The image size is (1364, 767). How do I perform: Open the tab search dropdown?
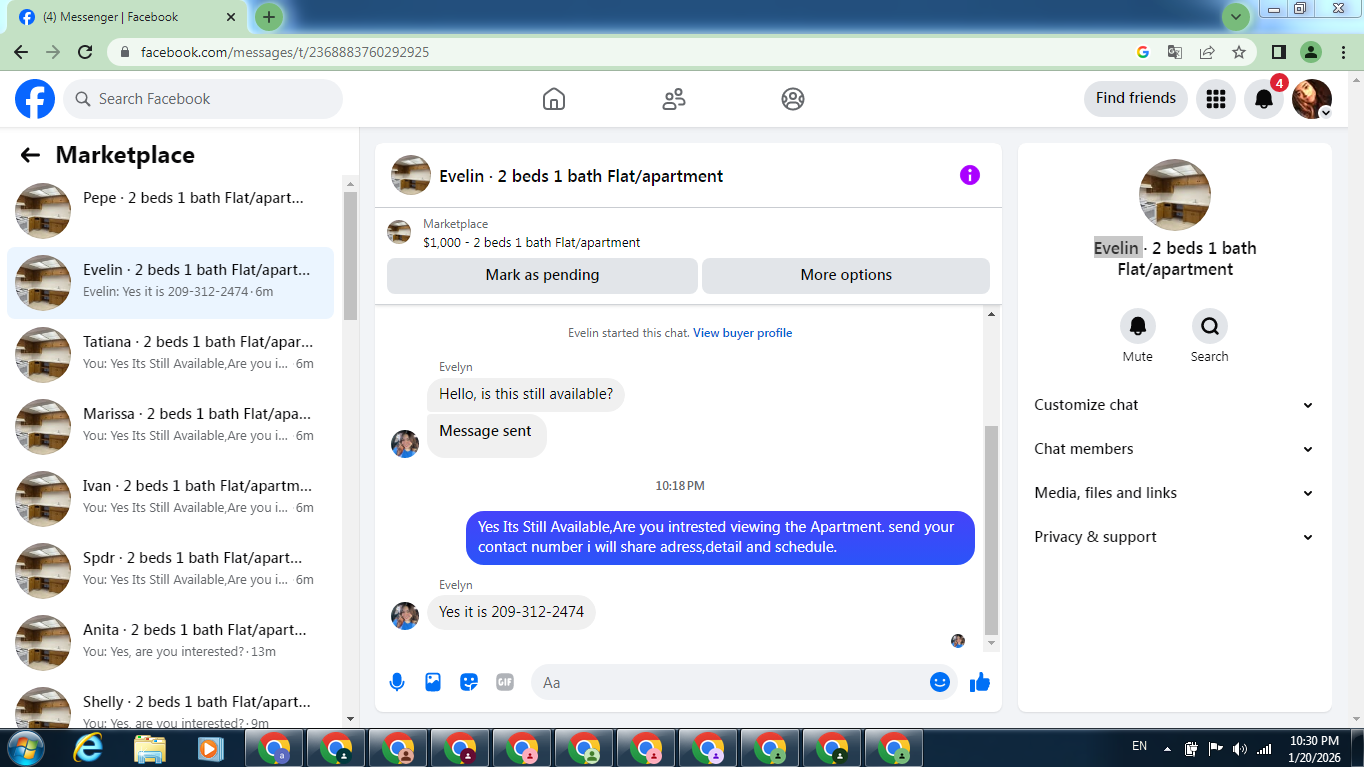(1237, 17)
